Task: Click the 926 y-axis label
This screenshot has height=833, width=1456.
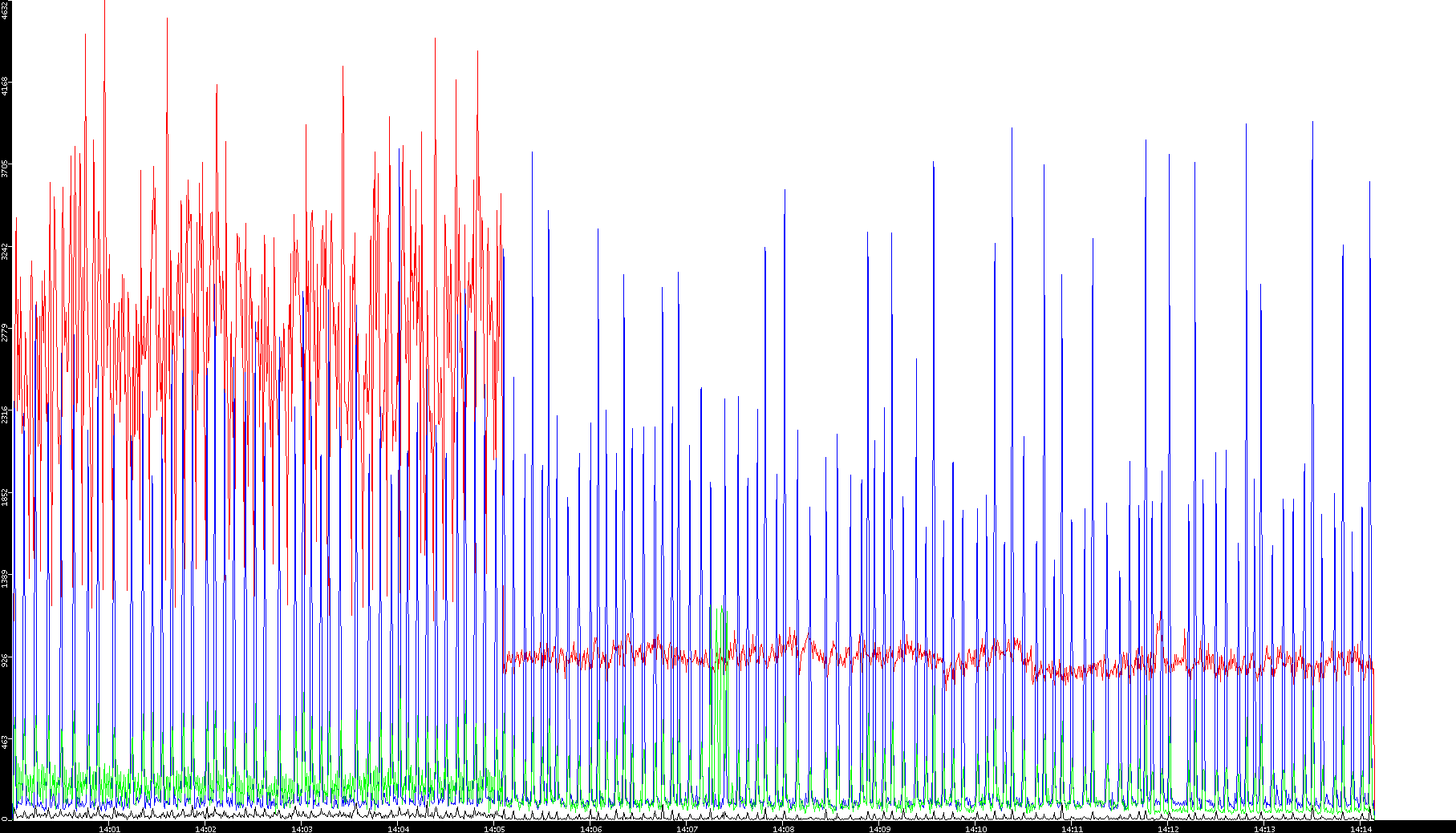Action: pyautogui.click(x=5, y=661)
